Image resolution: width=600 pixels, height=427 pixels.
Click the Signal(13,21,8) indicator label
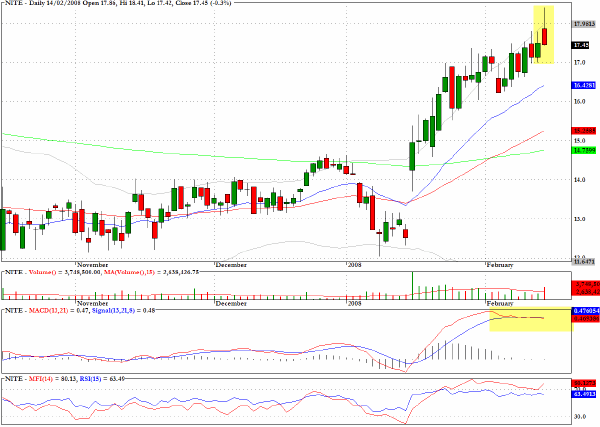coord(114,310)
